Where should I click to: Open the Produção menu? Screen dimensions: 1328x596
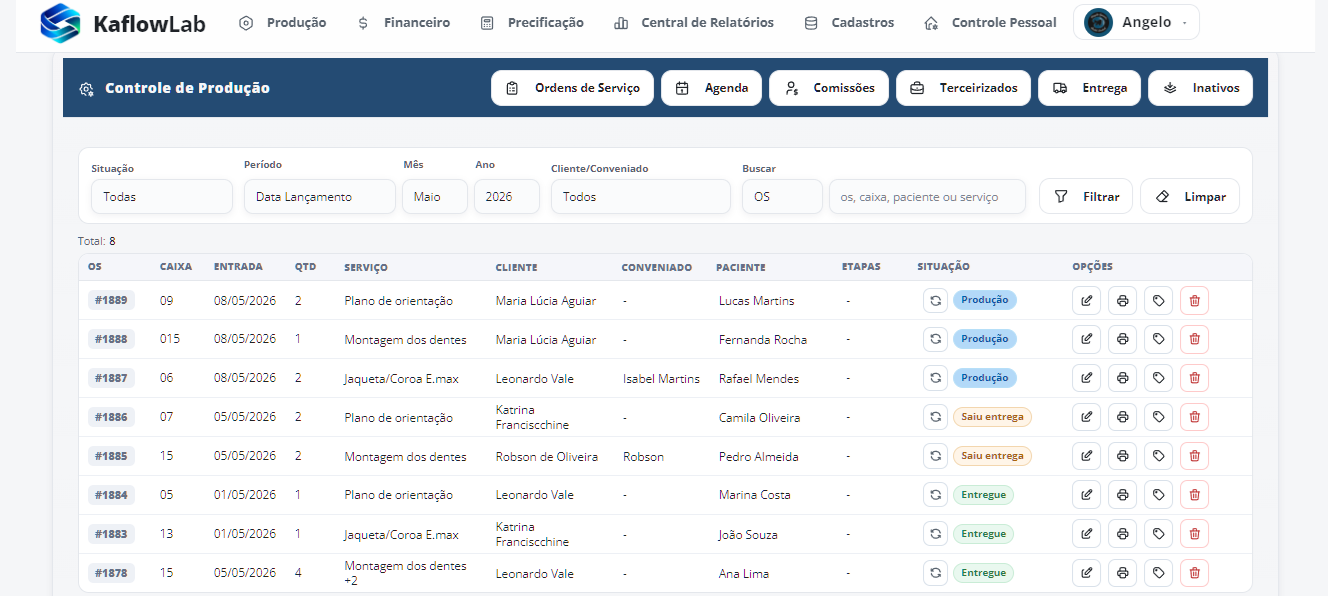283,22
